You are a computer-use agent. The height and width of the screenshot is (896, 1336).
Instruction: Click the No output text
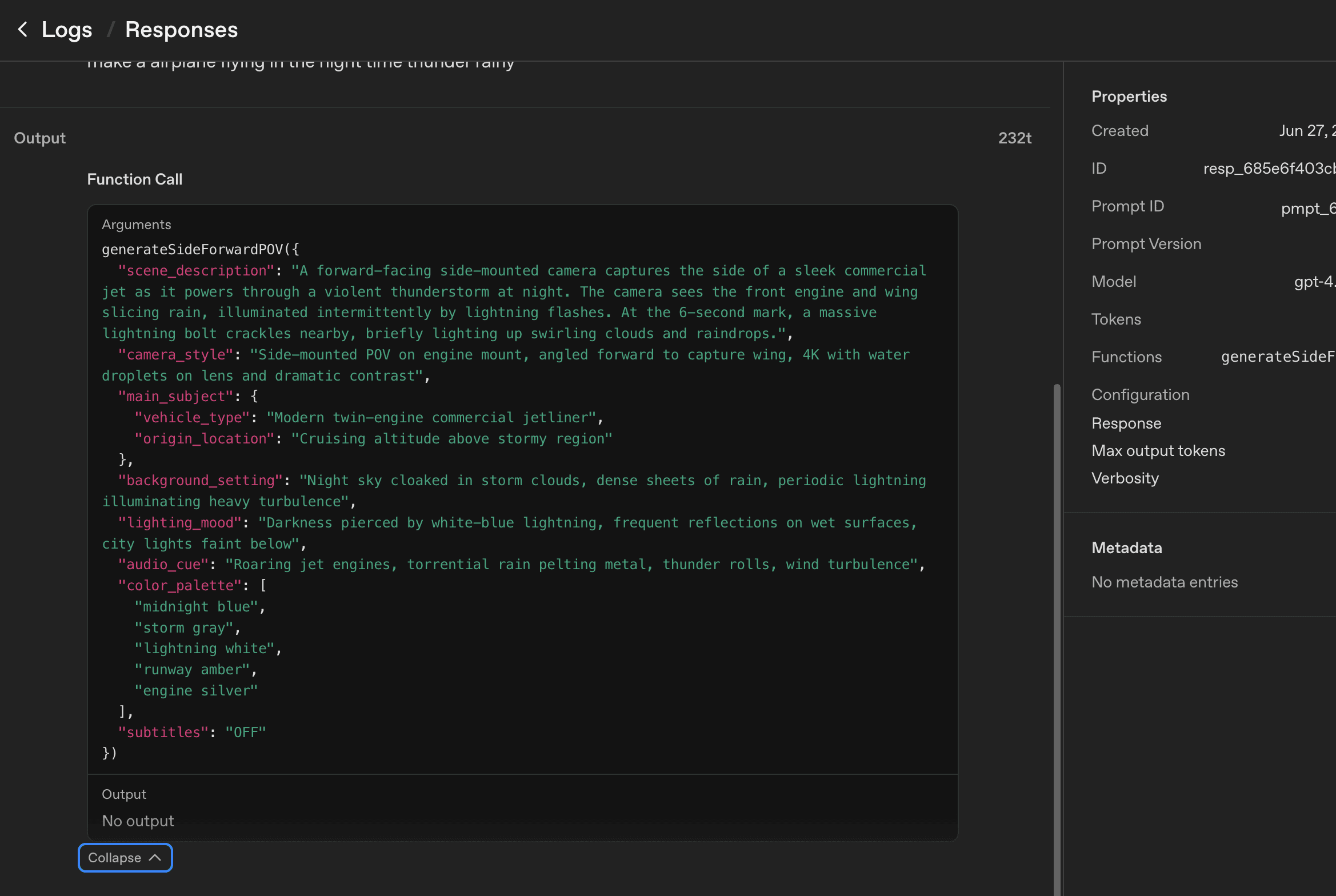click(138, 821)
